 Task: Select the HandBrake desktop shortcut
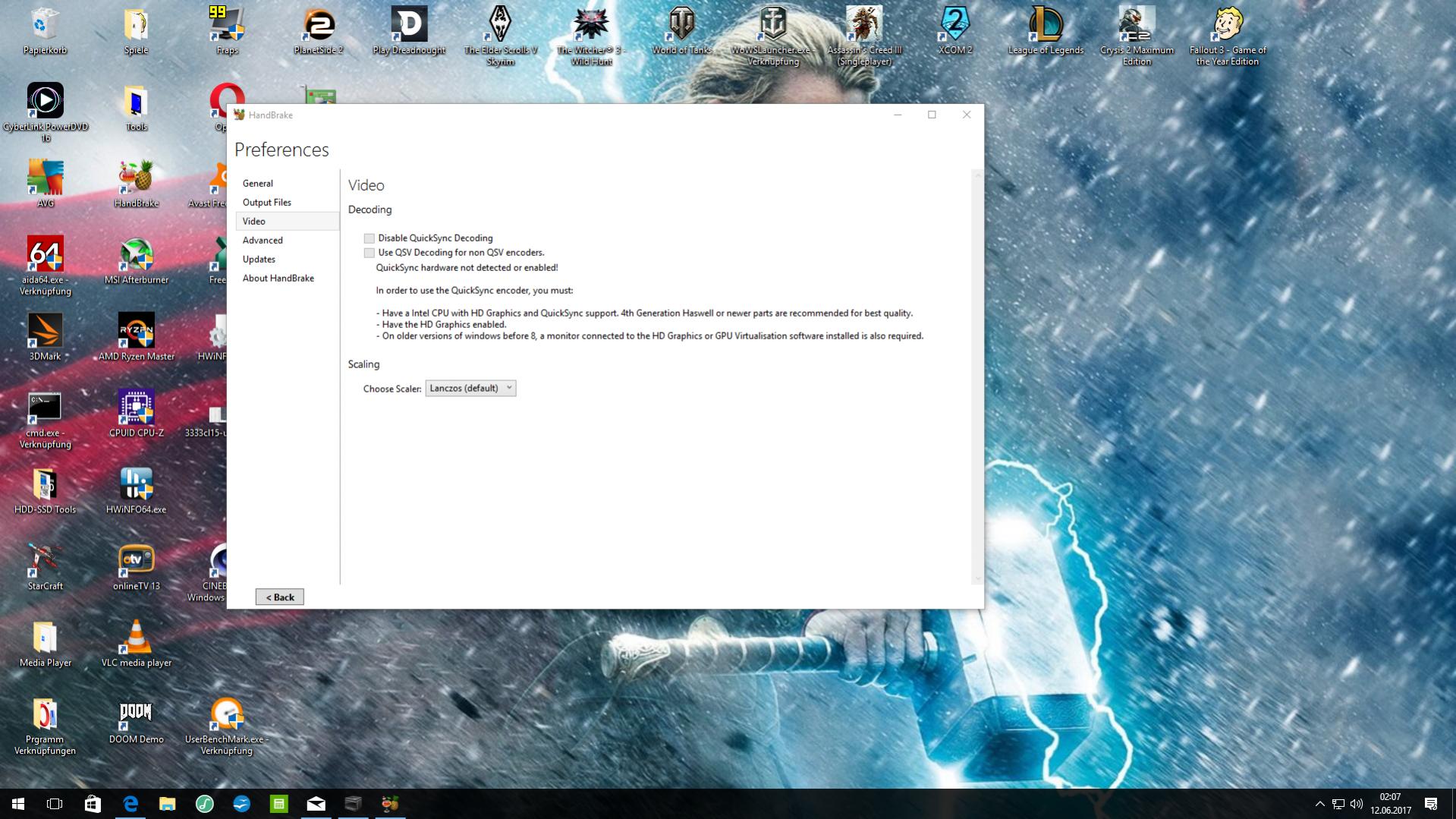136,184
